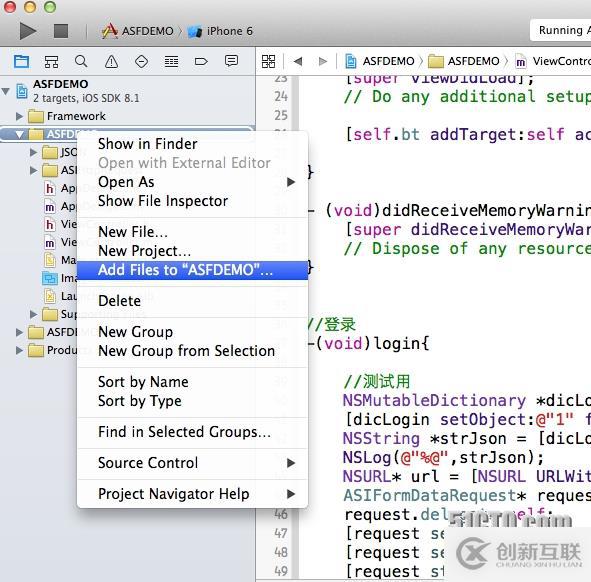Choose New Group menu entry
Screen dimensions: 591x582
pyautogui.click(x=192, y=332)
